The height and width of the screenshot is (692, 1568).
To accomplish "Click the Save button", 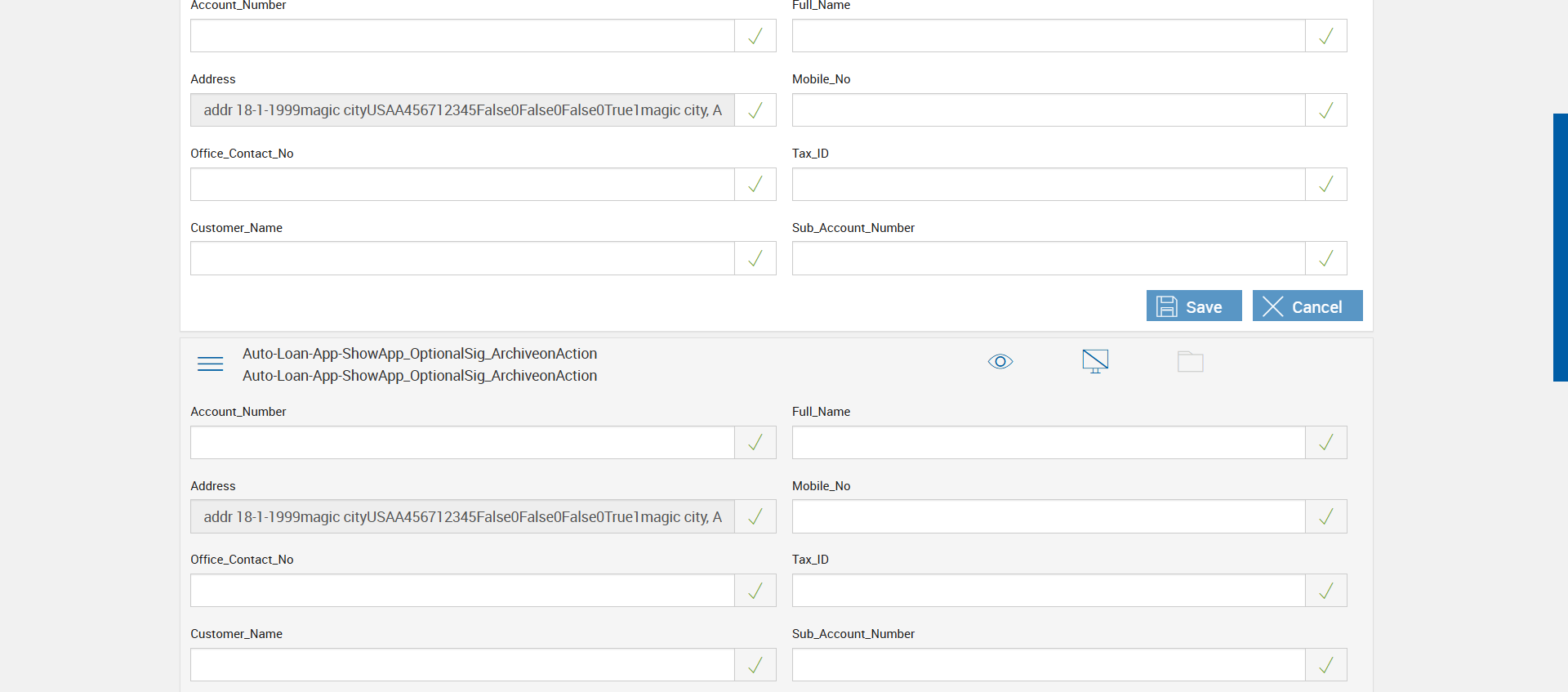I will pos(1193,306).
